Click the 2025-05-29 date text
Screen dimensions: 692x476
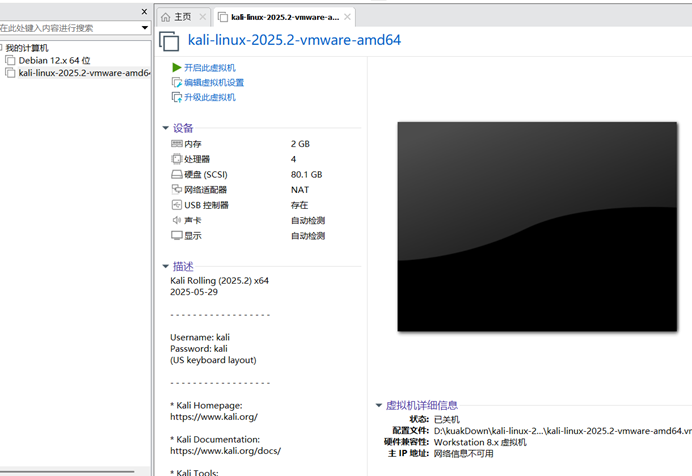(194, 292)
